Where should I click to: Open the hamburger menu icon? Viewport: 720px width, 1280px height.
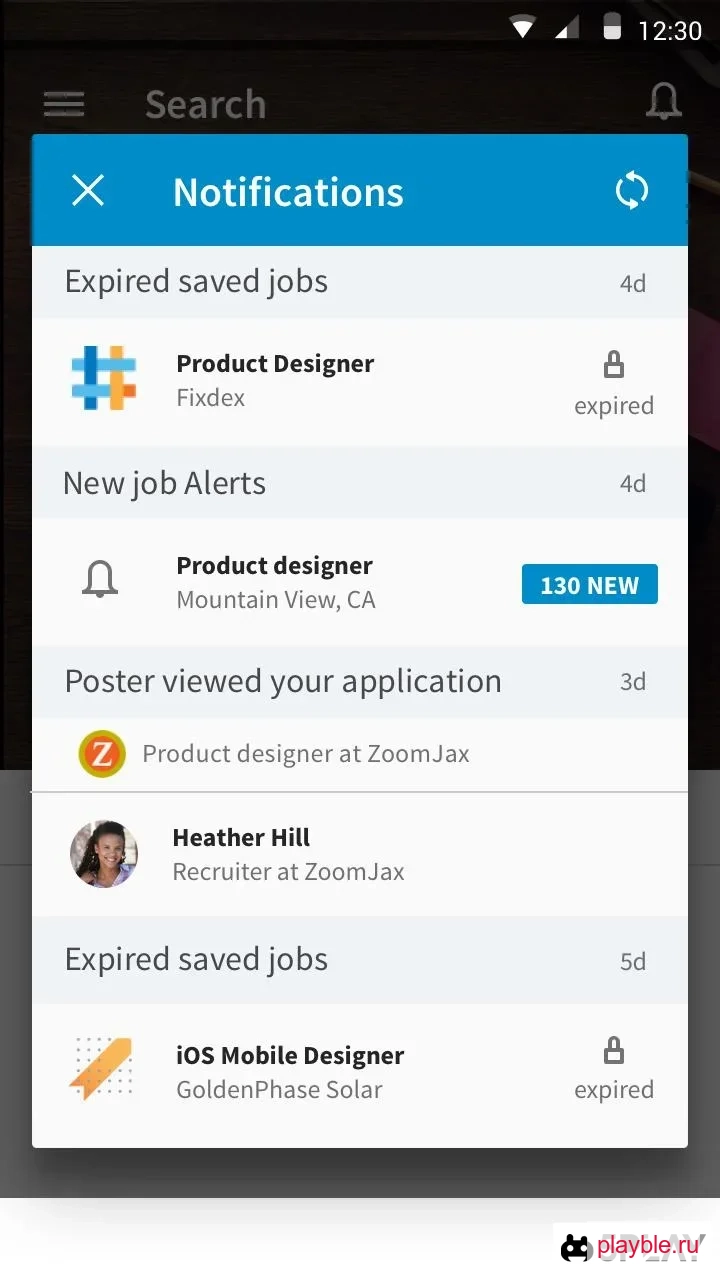[x=64, y=104]
